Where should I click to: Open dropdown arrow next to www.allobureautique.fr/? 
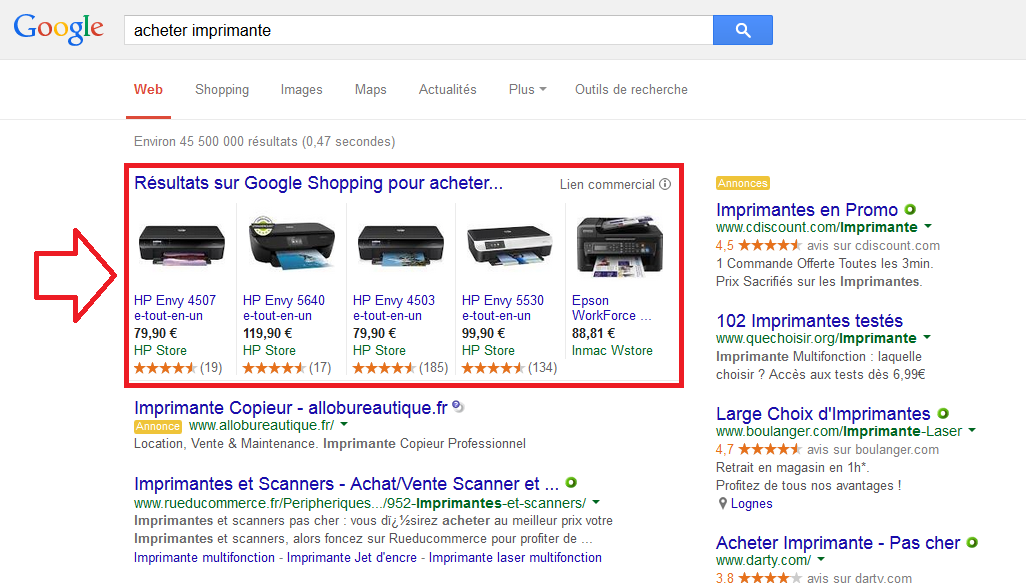pos(344,425)
